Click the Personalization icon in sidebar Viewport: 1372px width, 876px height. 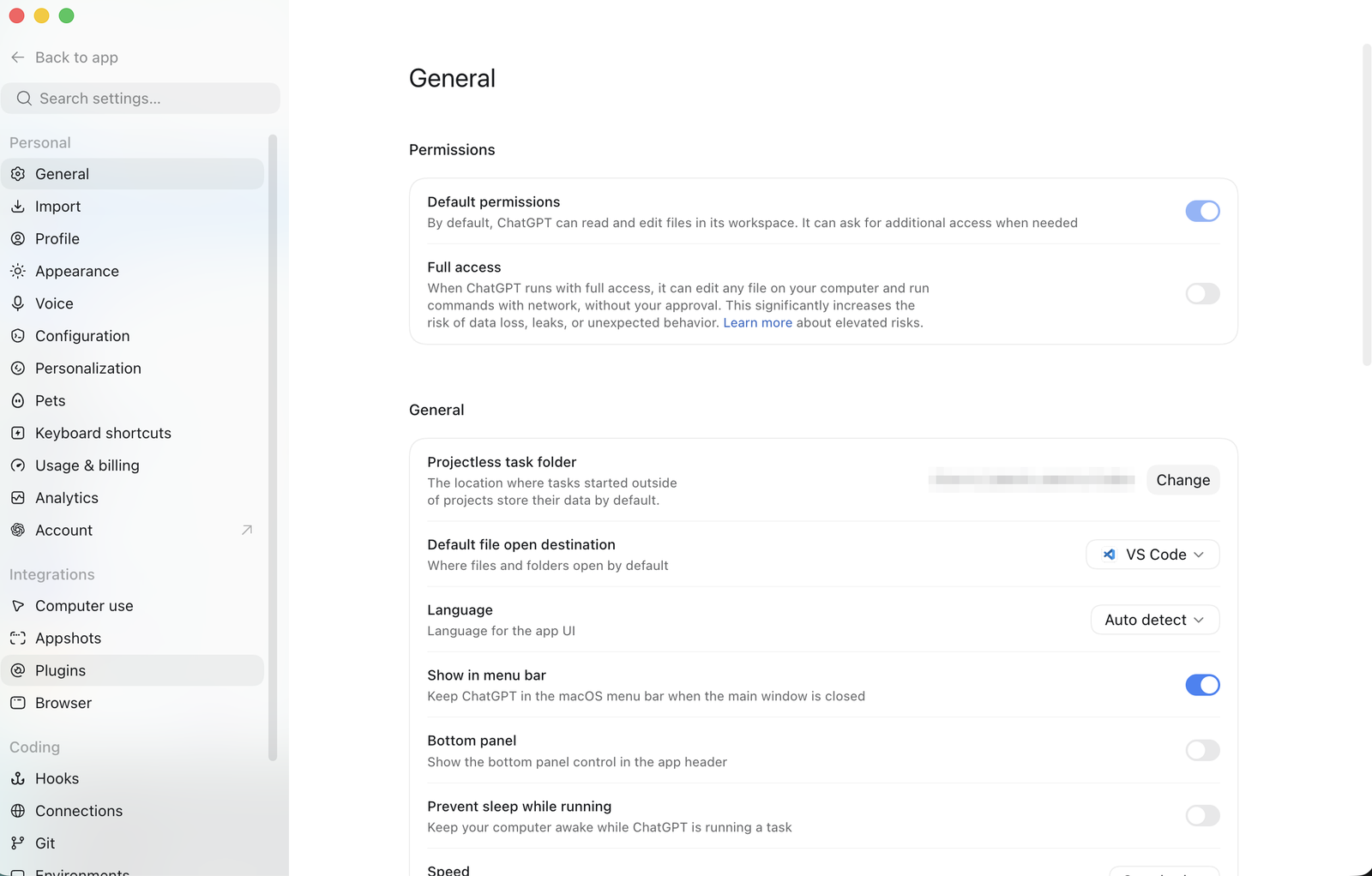(x=18, y=369)
